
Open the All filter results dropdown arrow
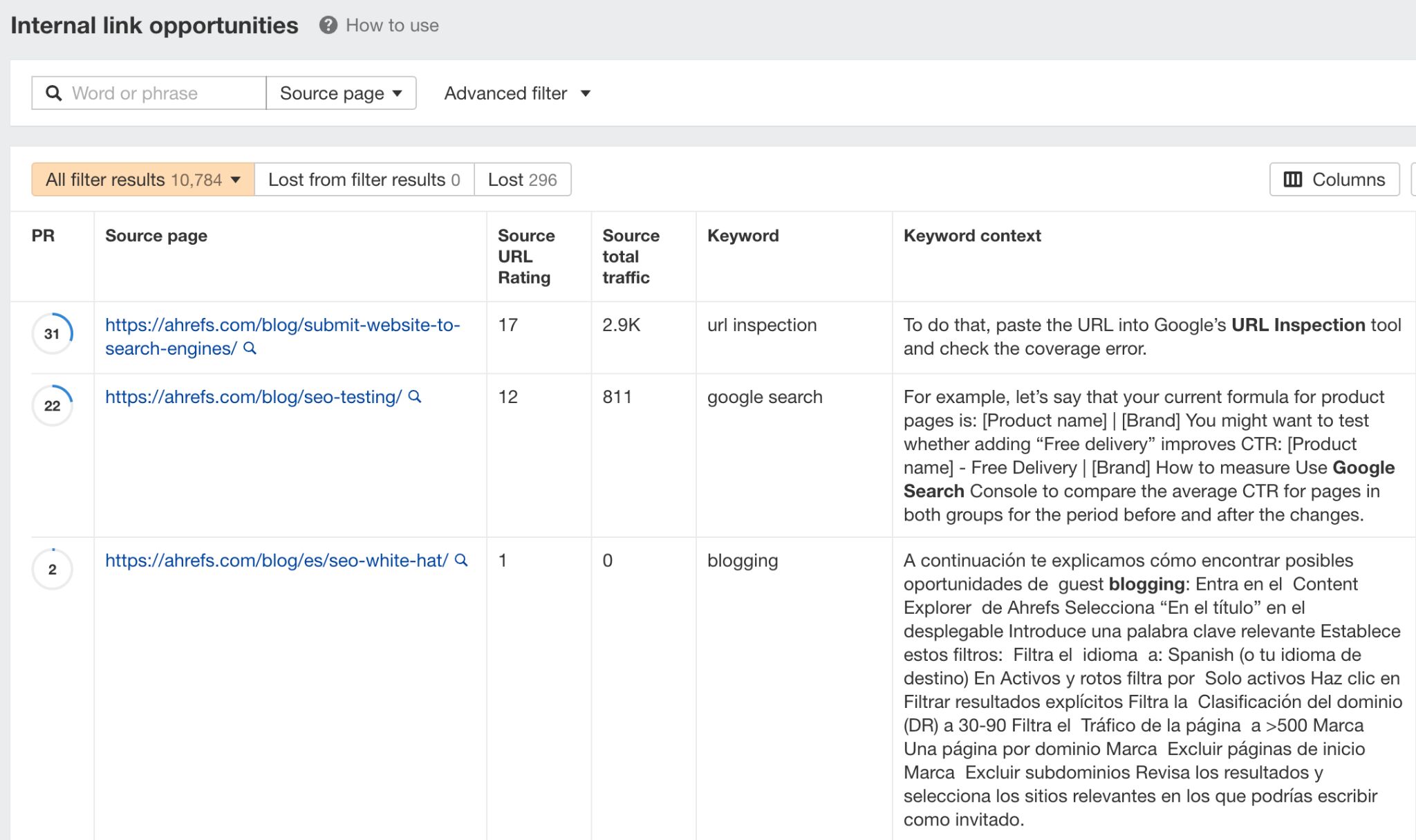pos(236,179)
